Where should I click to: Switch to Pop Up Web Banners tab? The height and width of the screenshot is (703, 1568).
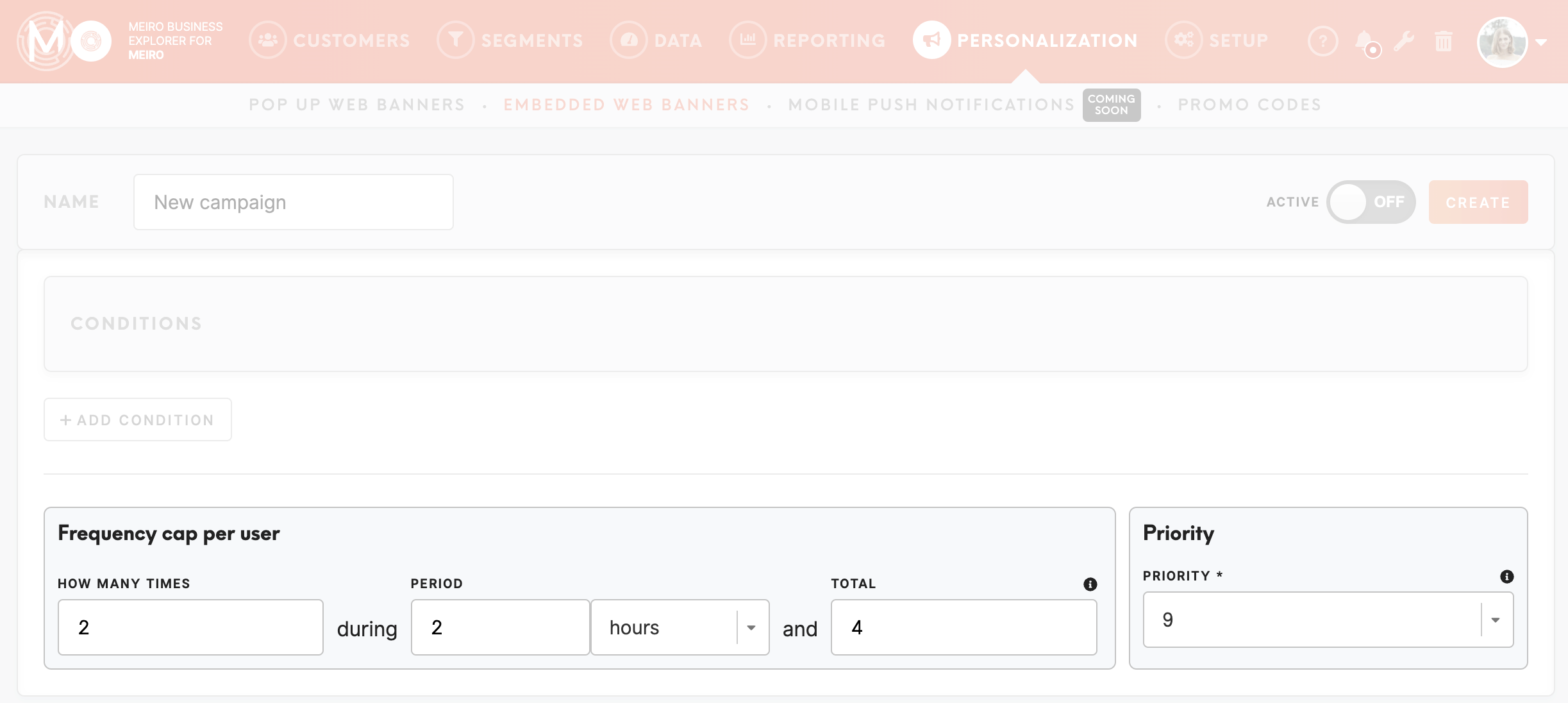click(x=357, y=105)
